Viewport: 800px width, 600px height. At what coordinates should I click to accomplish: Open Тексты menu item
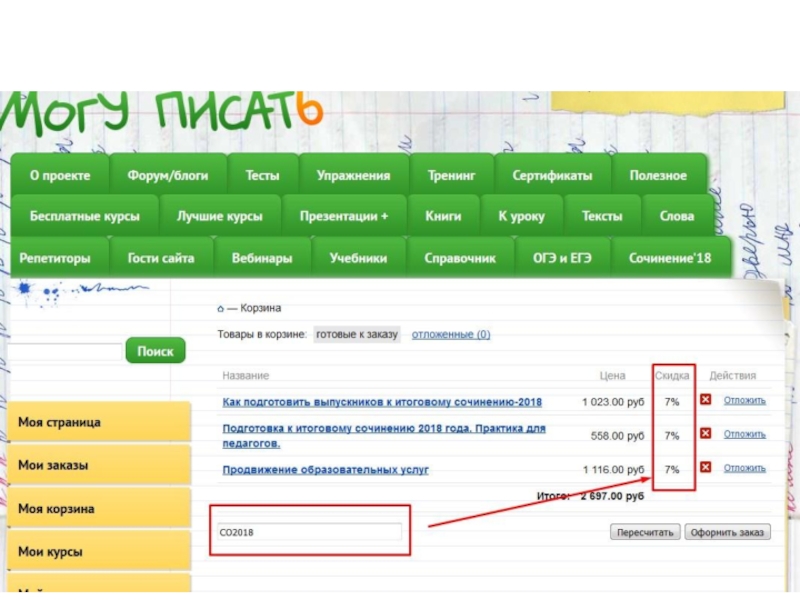[x=602, y=216]
